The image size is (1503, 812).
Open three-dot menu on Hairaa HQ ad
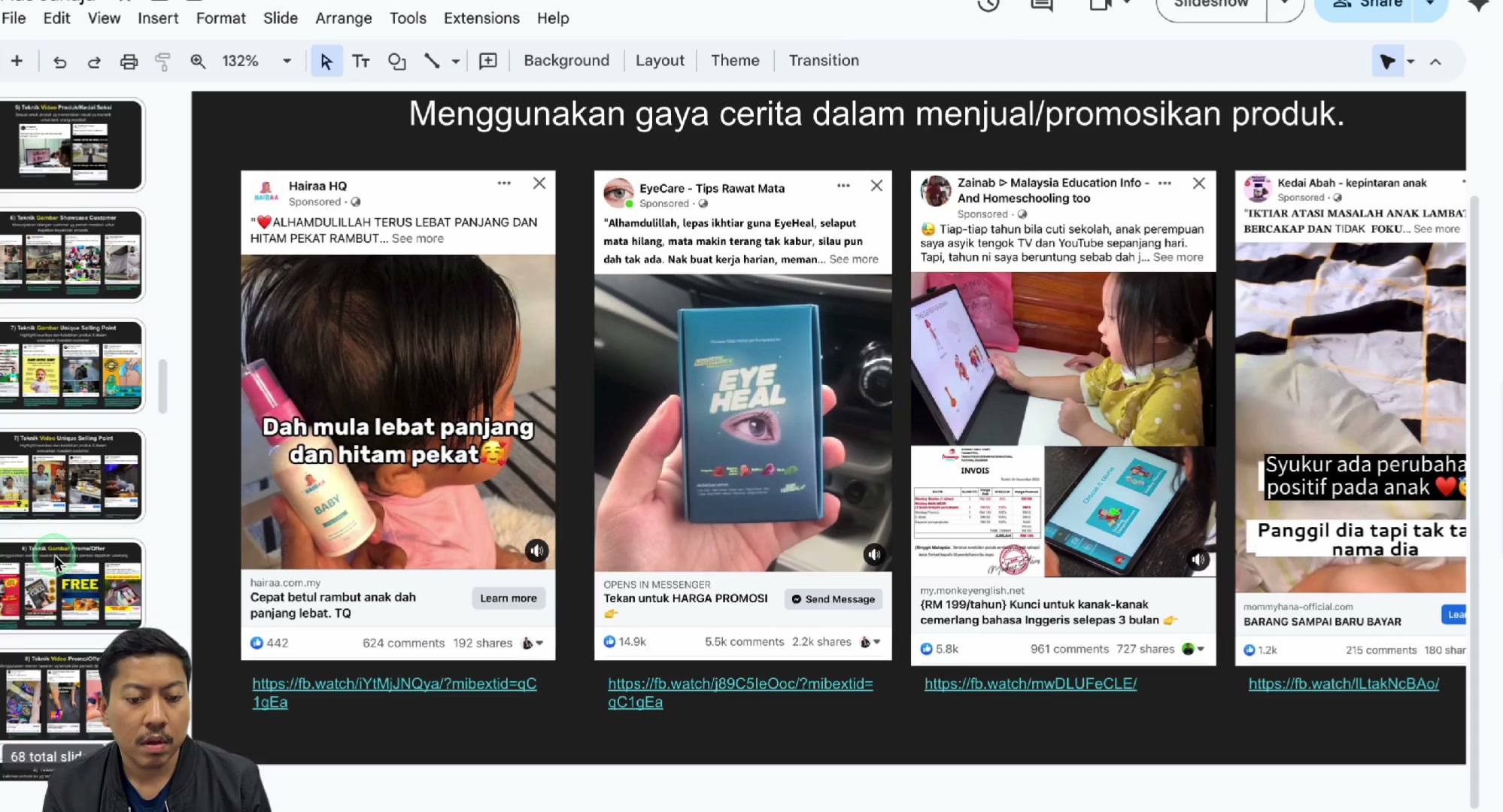click(504, 183)
